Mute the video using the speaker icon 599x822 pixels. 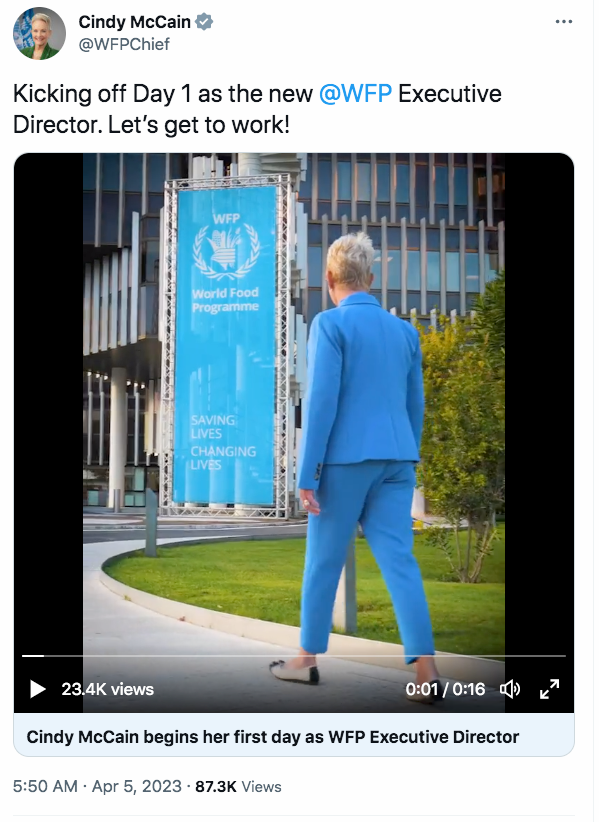point(509,689)
